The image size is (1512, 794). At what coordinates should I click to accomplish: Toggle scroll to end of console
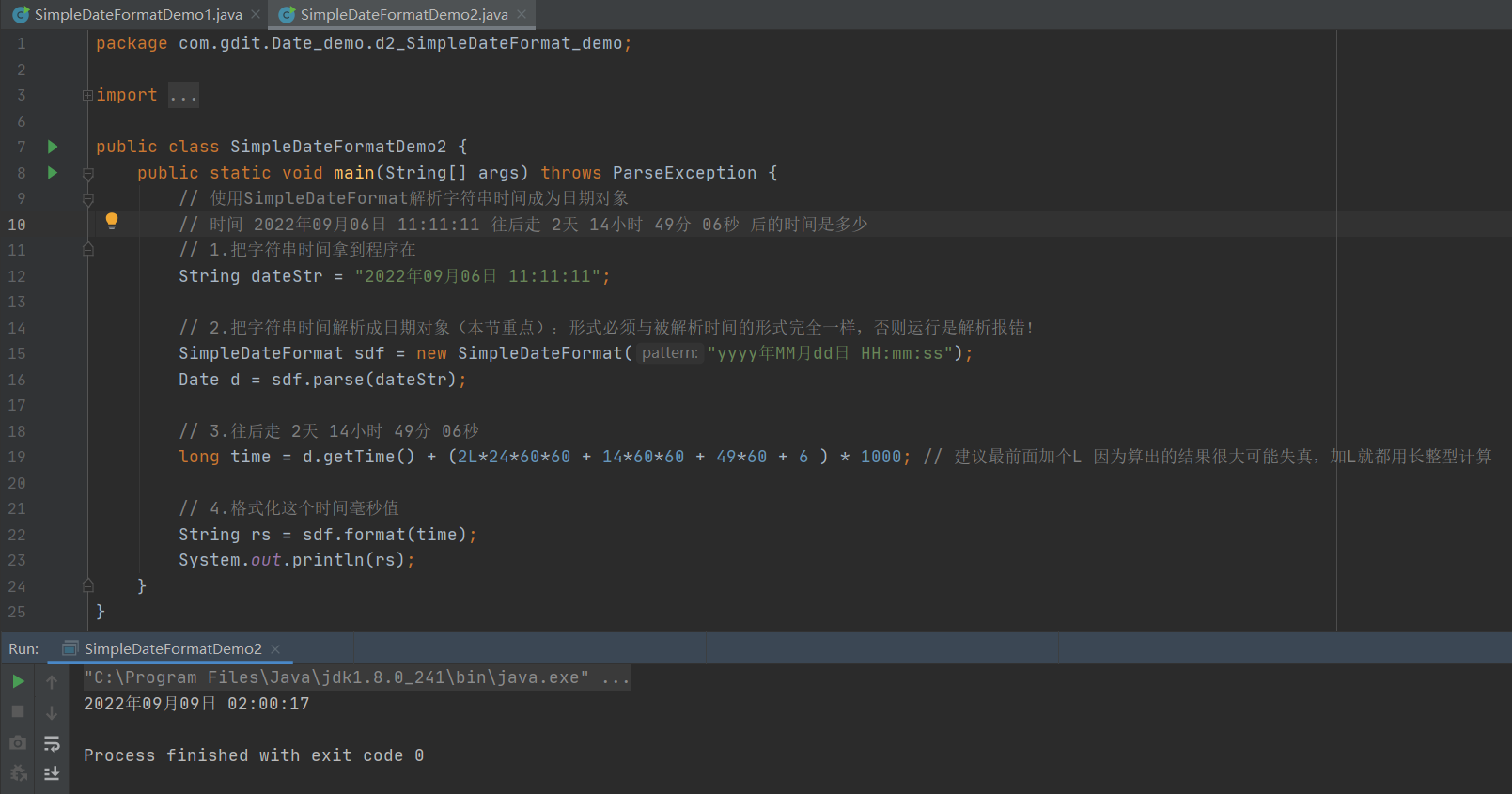[x=52, y=773]
